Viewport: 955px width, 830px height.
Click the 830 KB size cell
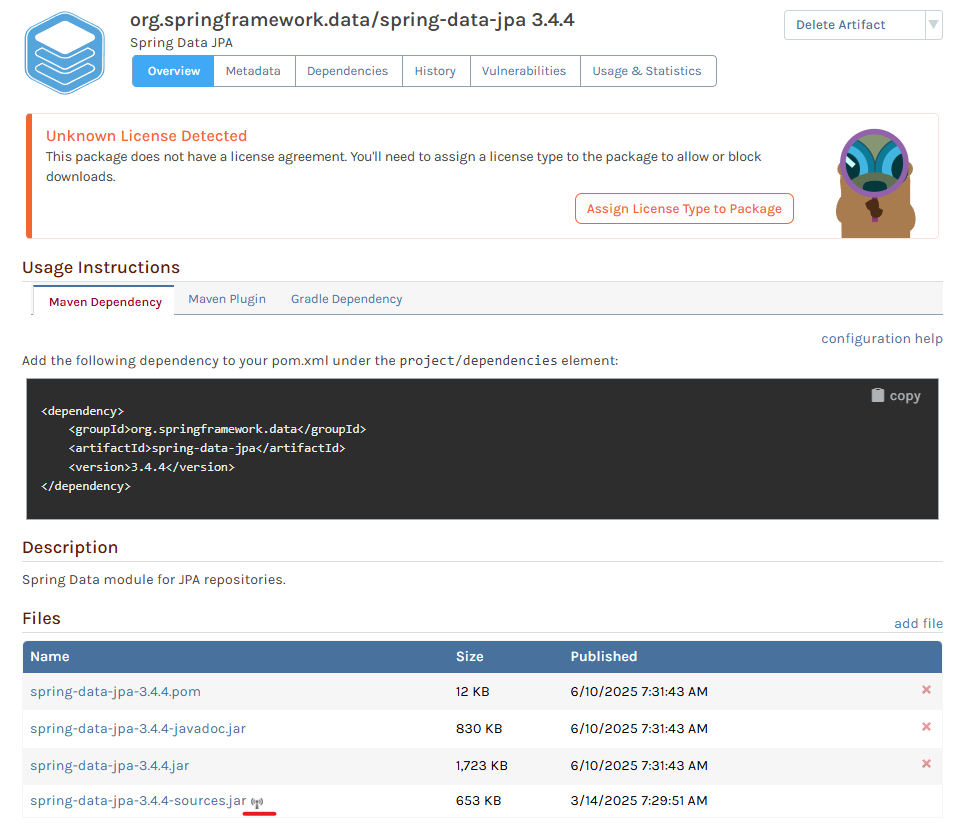click(479, 729)
